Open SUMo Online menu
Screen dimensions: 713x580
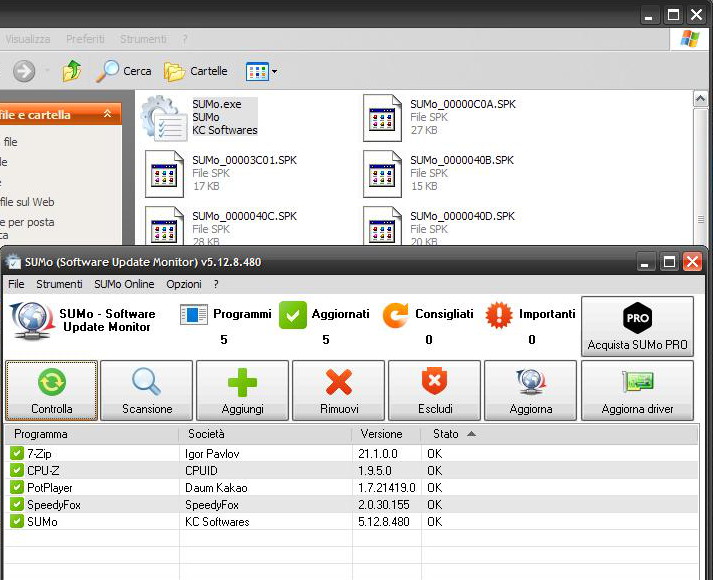[x=124, y=284]
